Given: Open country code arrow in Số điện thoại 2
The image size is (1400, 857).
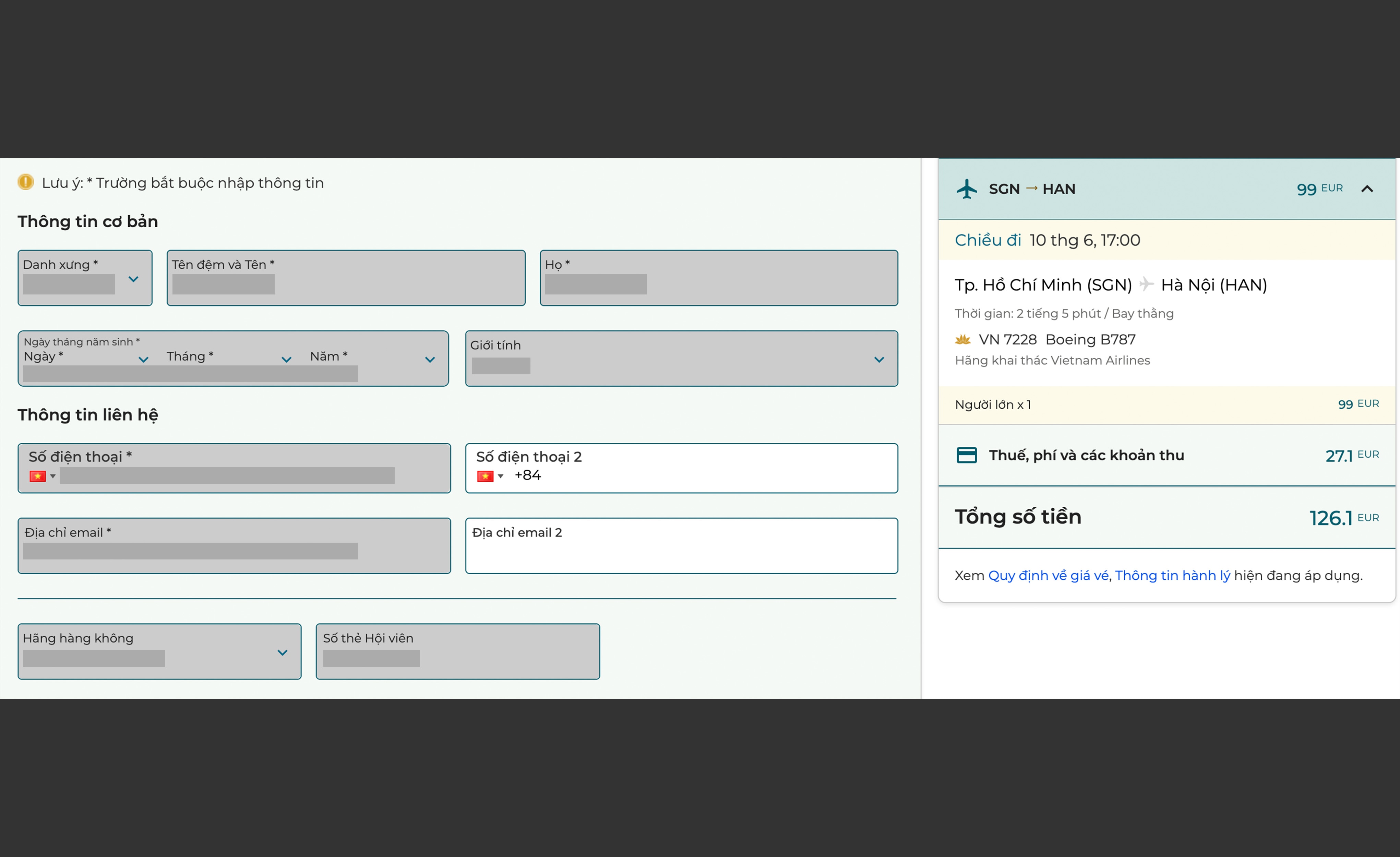Looking at the screenshot, I should 501,476.
